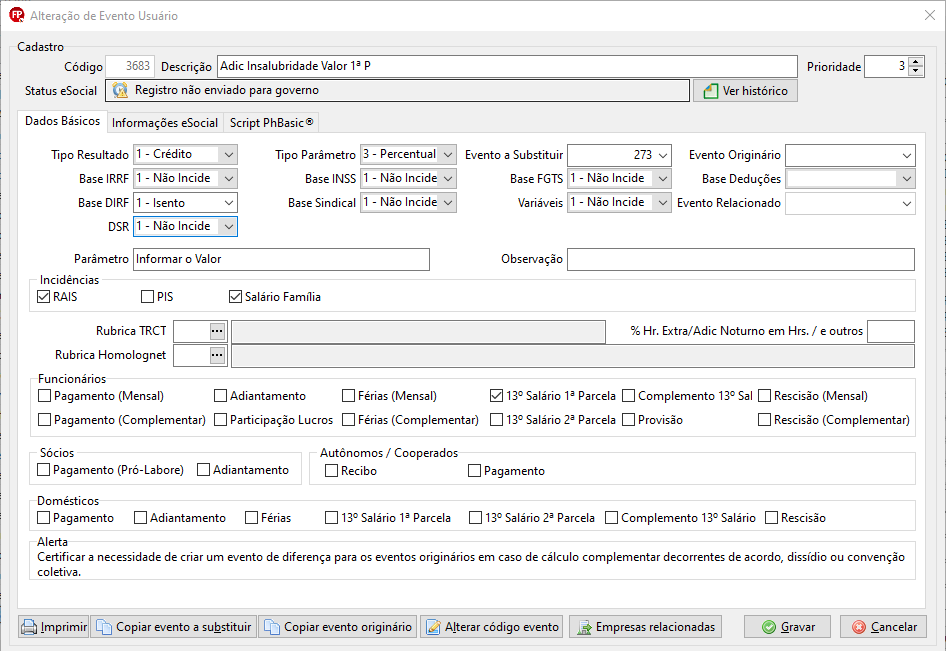This screenshot has width=946, height=651.
Task: Check the Férias (Mensal) checkbox
Action: [348, 396]
